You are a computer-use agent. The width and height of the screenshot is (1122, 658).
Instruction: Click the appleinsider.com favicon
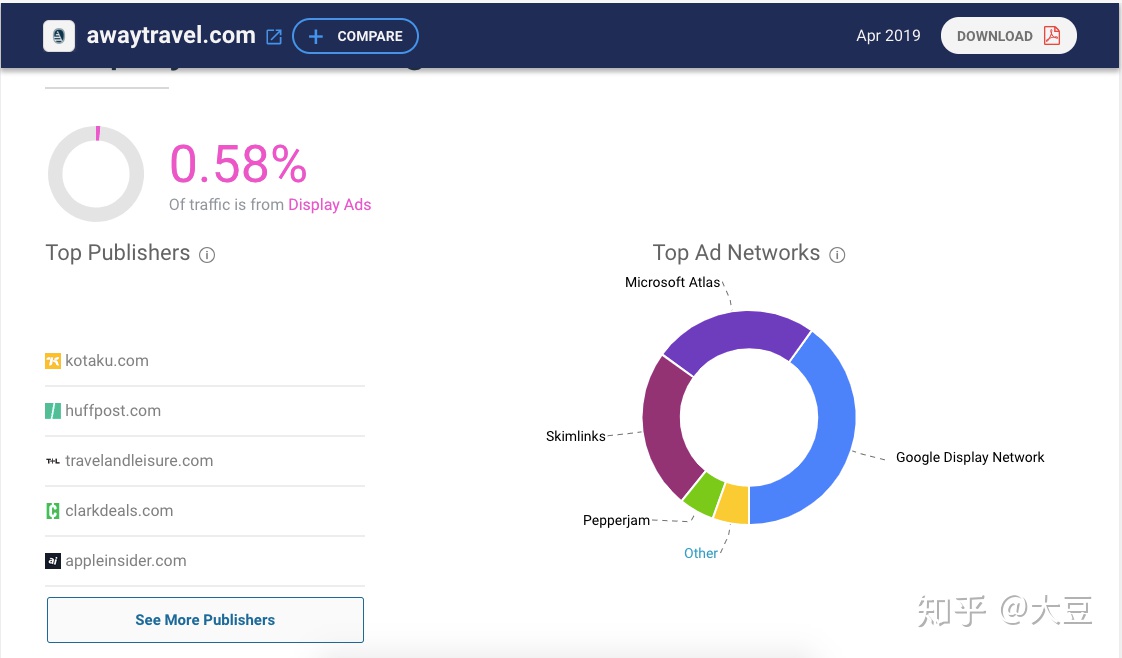pyautogui.click(x=53, y=561)
